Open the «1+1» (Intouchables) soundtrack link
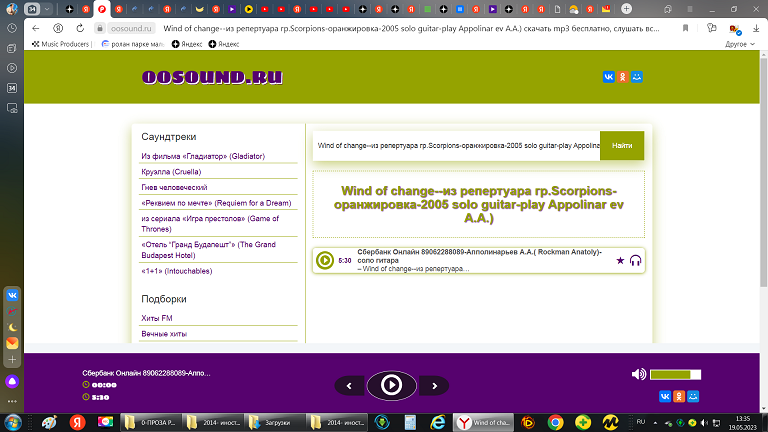 point(177,271)
